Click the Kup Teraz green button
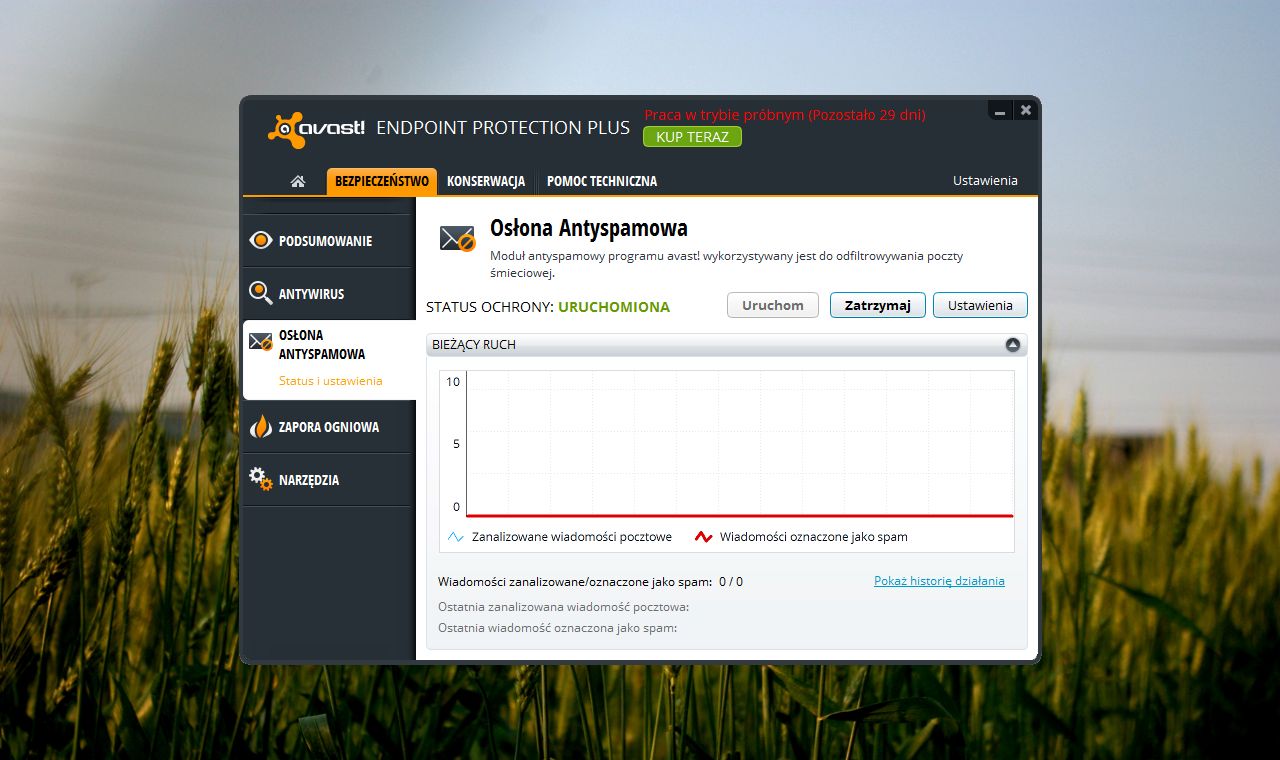Image resolution: width=1280 pixels, height=760 pixels. (x=692, y=137)
